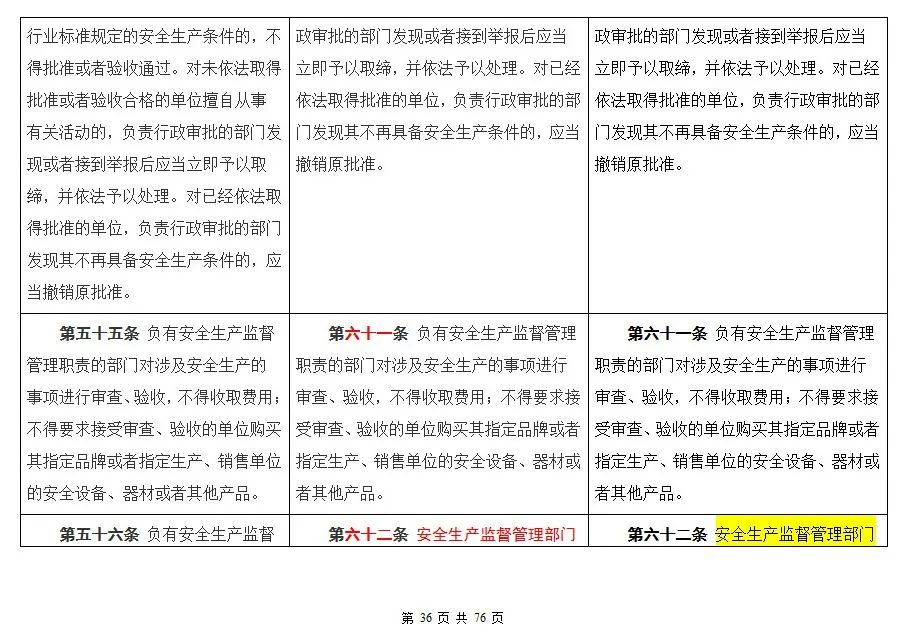This screenshot has width=909, height=632.
Task: Click the "第六十一条" heading with red characters
Action: (x=368, y=333)
